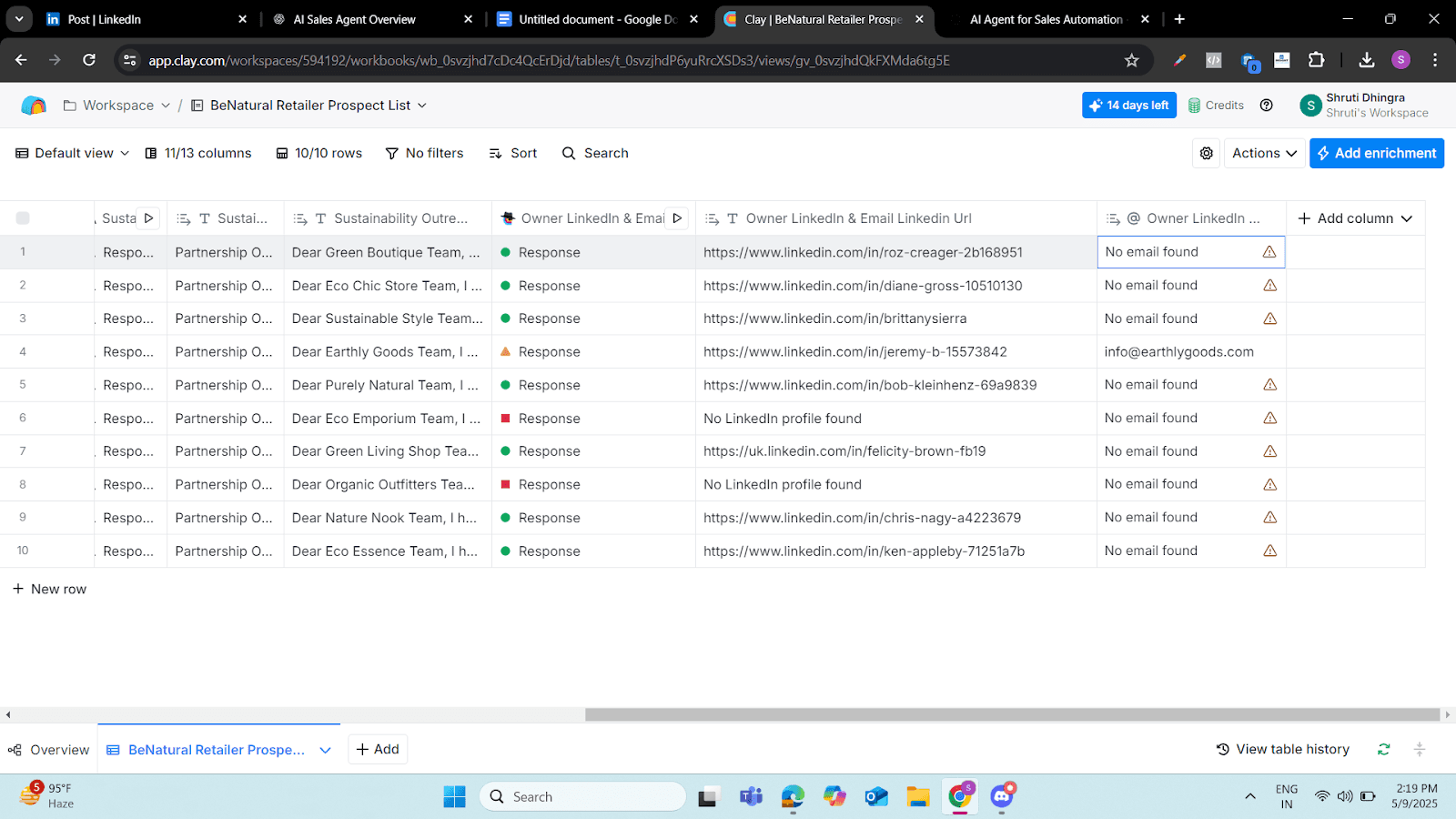Click the Add enrichment button

pyautogui.click(x=1377, y=153)
